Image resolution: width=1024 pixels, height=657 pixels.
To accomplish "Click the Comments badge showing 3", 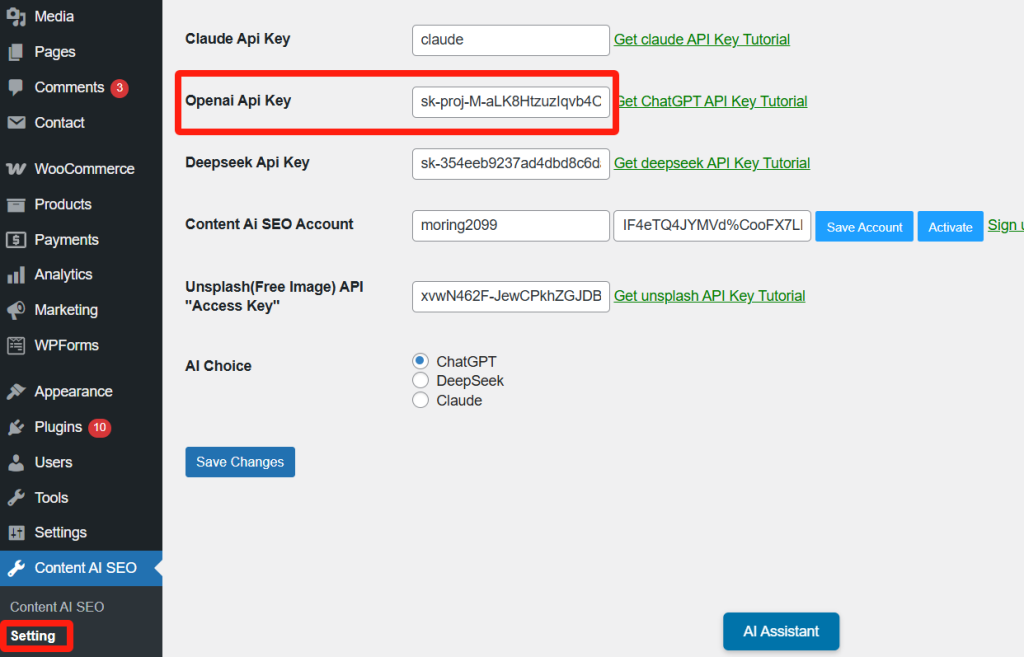I will (120, 88).
